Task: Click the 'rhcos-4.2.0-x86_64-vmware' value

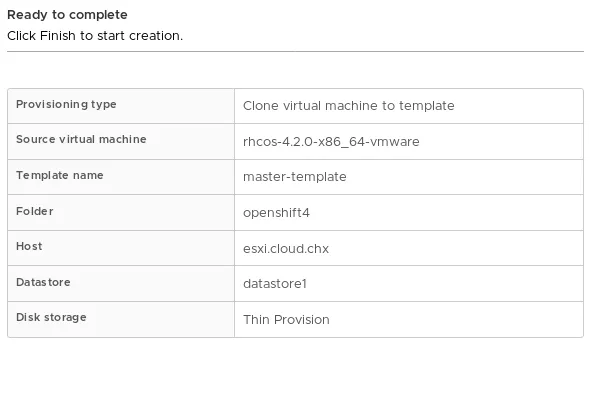Action: point(331,141)
